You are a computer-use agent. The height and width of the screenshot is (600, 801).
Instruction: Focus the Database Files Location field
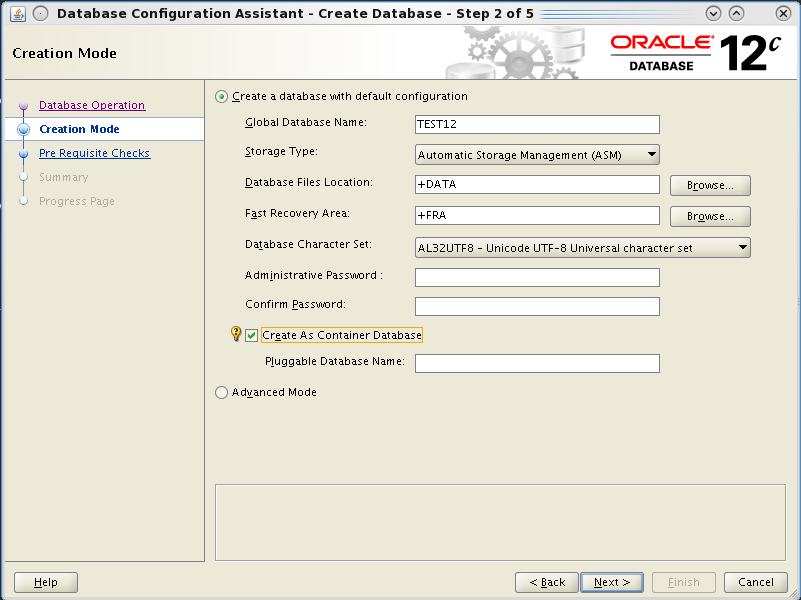pos(537,185)
